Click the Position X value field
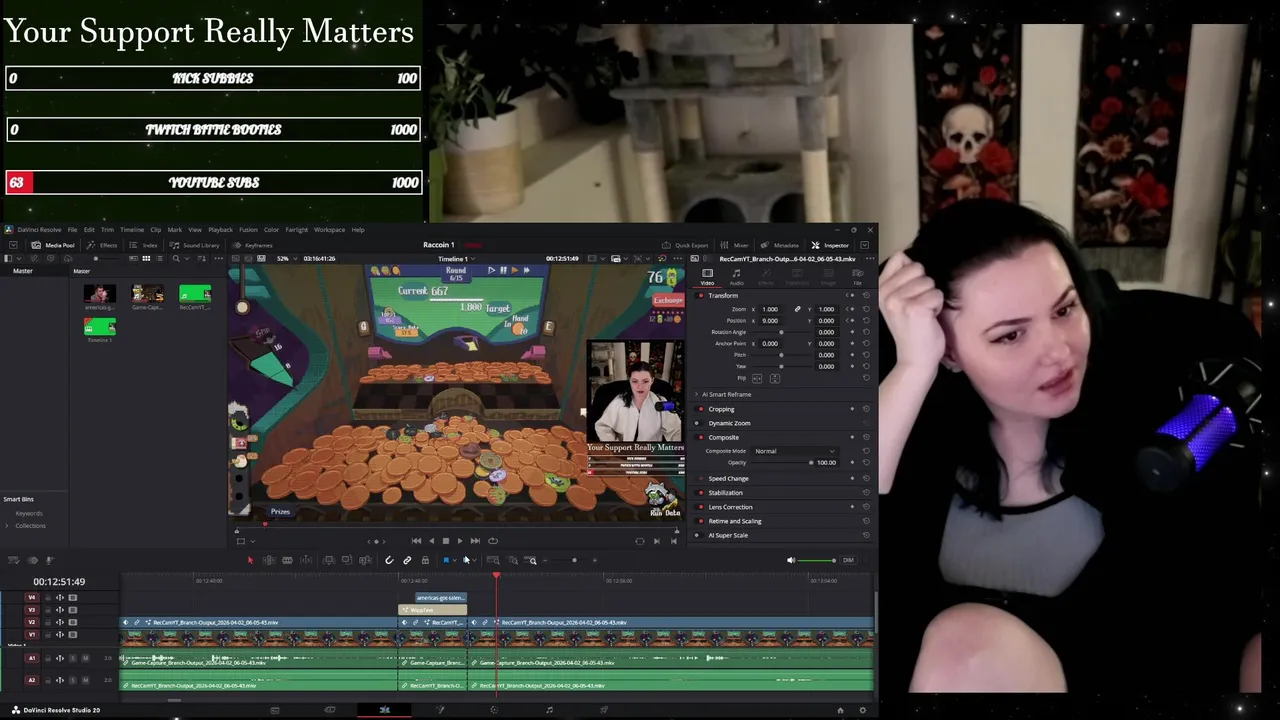This screenshot has width=1280, height=720. [770, 321]
